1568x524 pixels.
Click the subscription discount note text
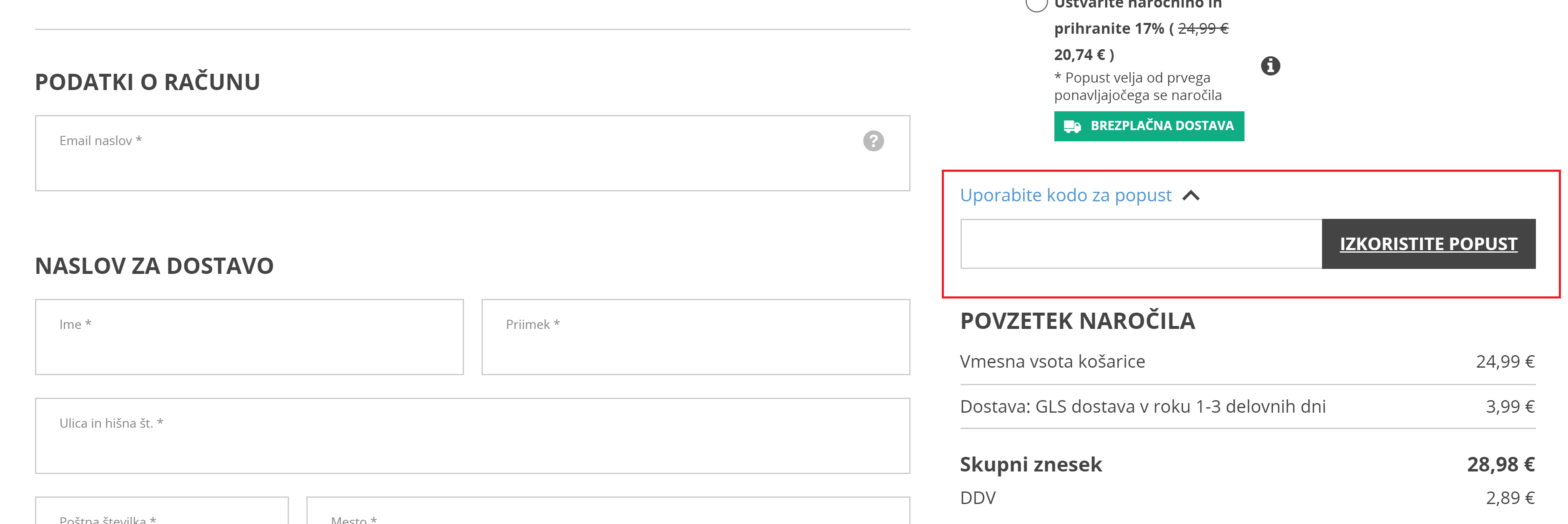pos(1138,87)
